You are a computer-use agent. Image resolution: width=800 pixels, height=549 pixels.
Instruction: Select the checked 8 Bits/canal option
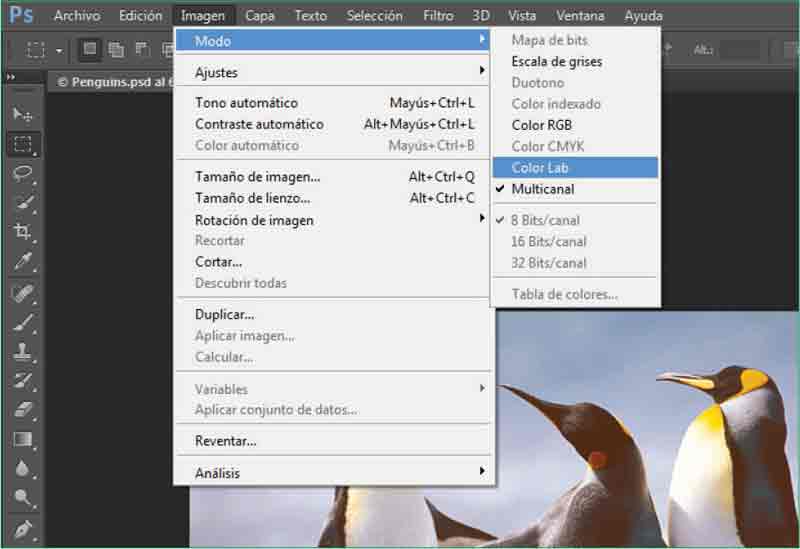(x=545, y=220)
